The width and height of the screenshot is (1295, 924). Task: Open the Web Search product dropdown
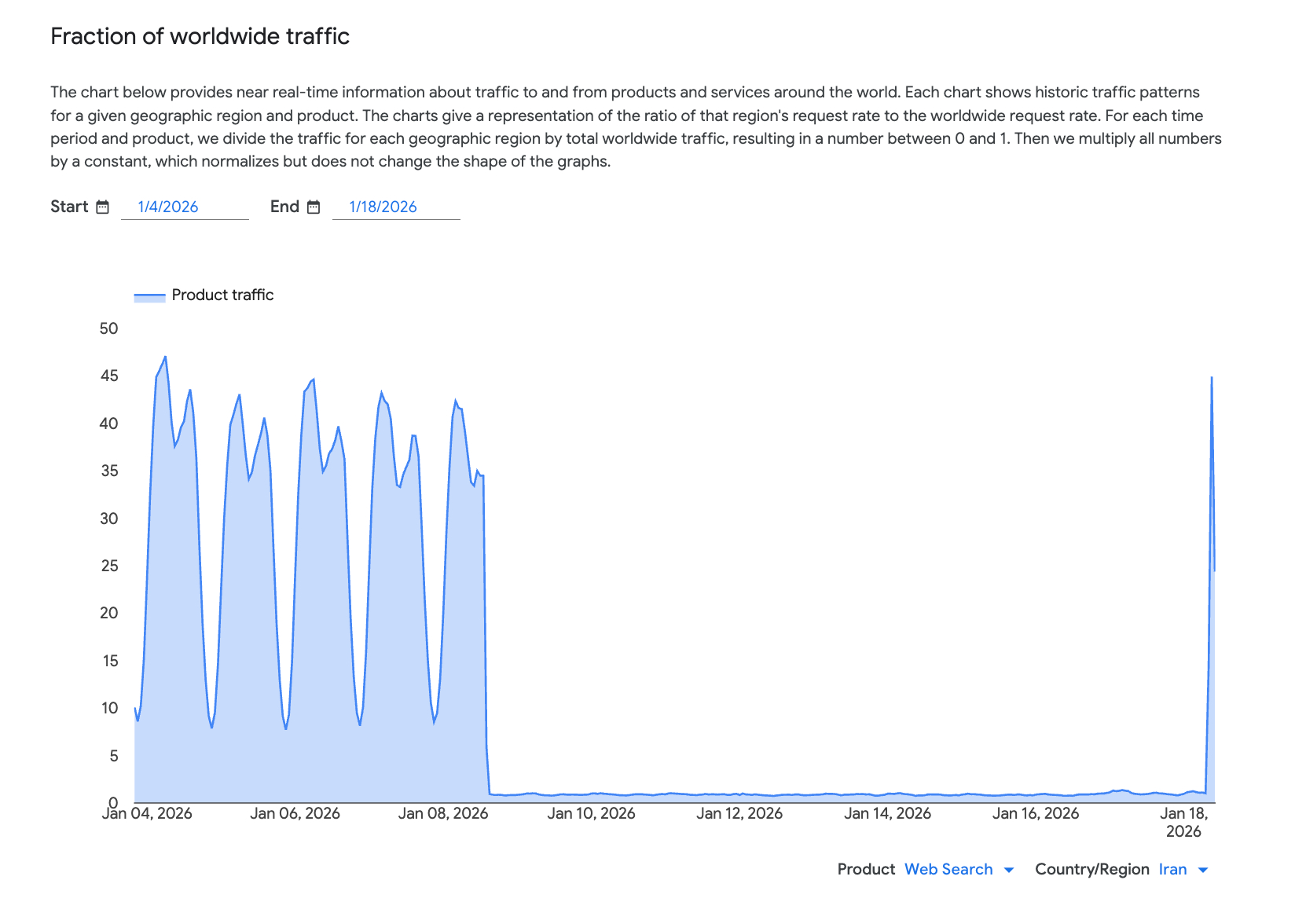pos(948,869)
